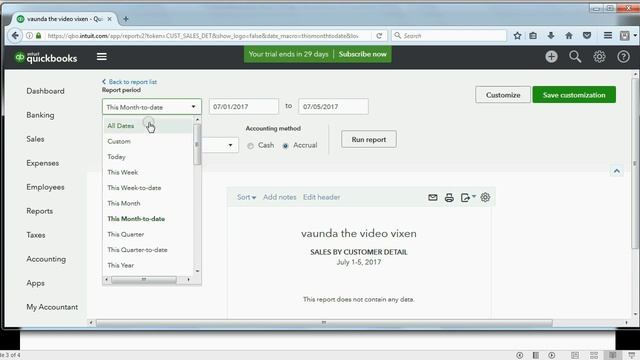Choose This Week-to-date option
Image resolution: width=640 pixels, height=360 pixels.
click(148, 188)
